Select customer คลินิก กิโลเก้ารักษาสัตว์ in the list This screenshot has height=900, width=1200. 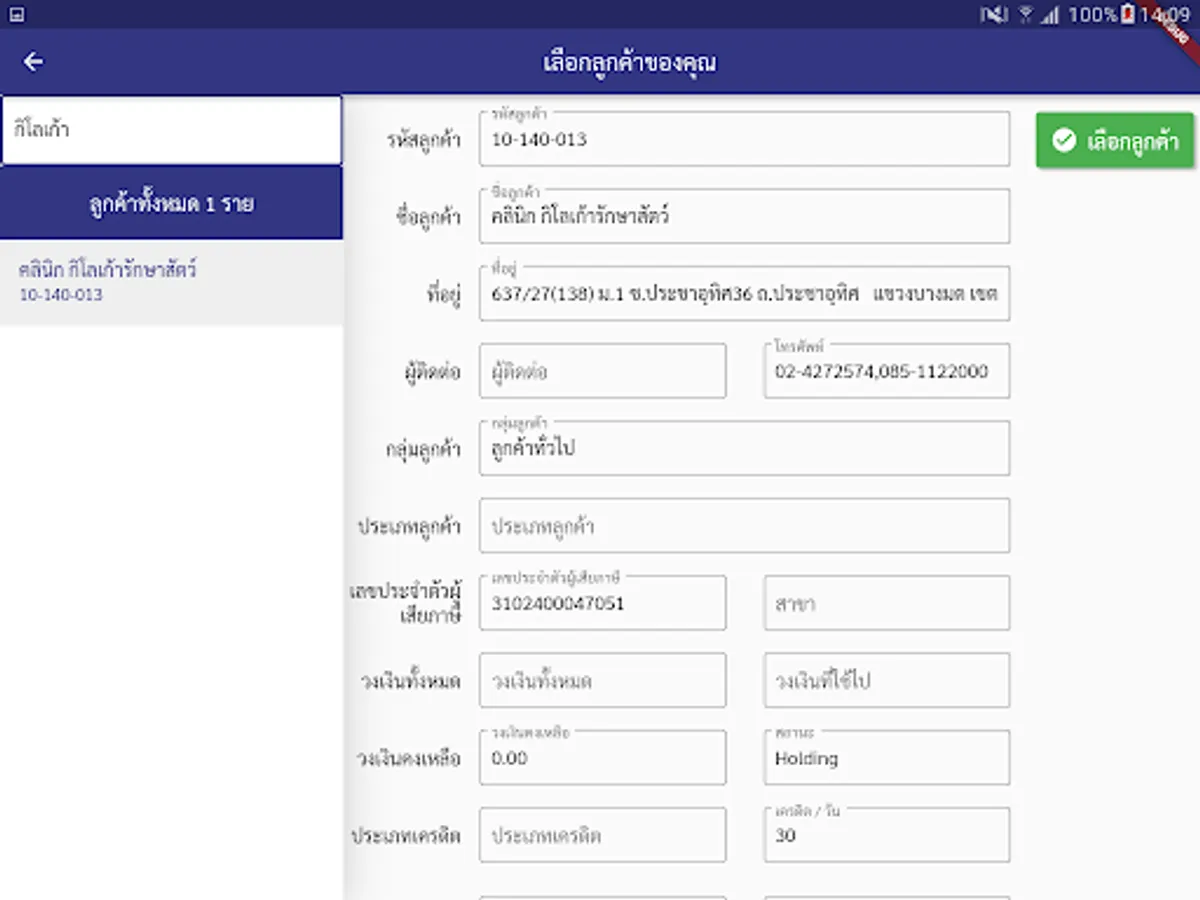pos(171,282)
